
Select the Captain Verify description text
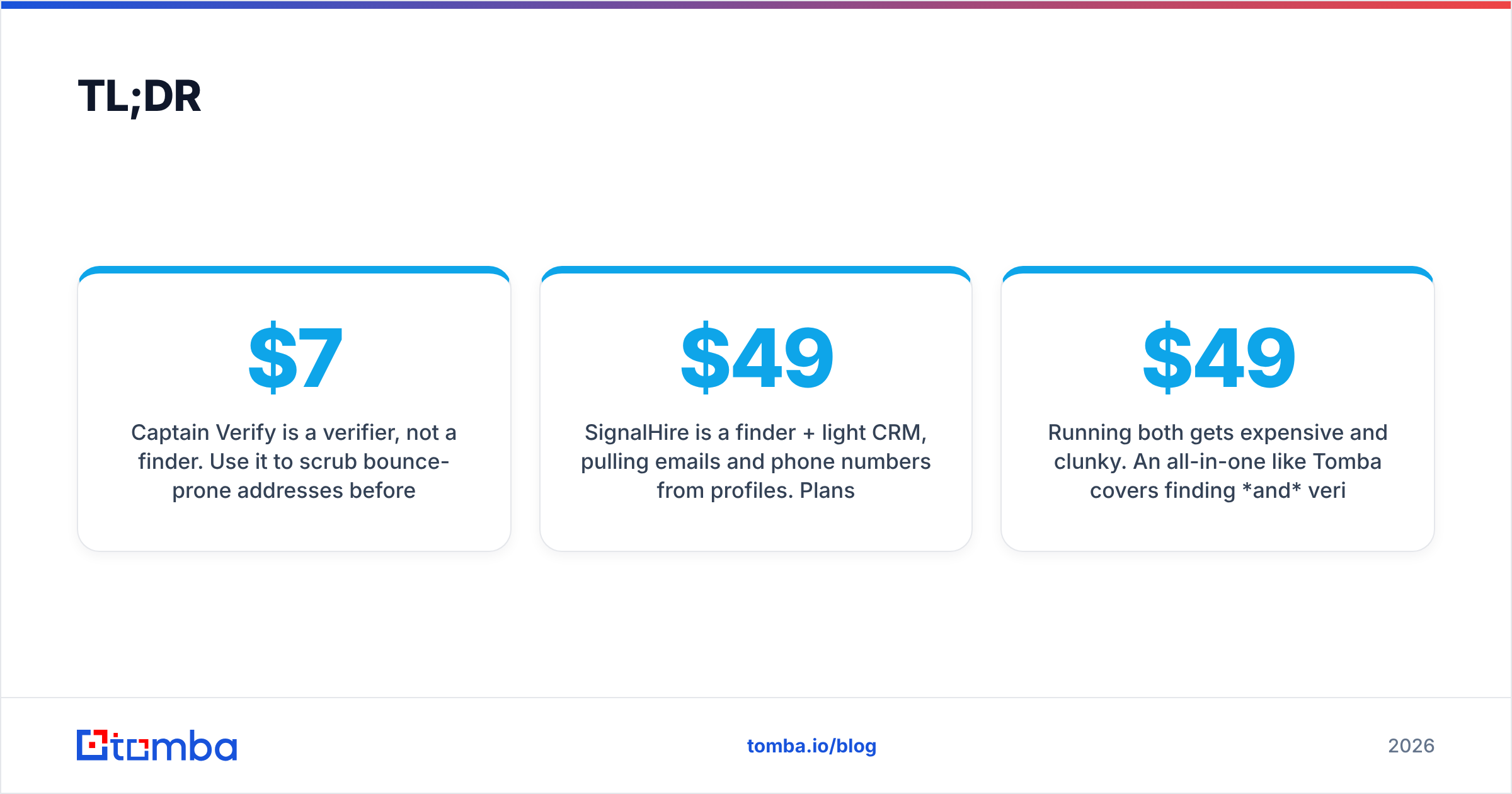[294, 461]
